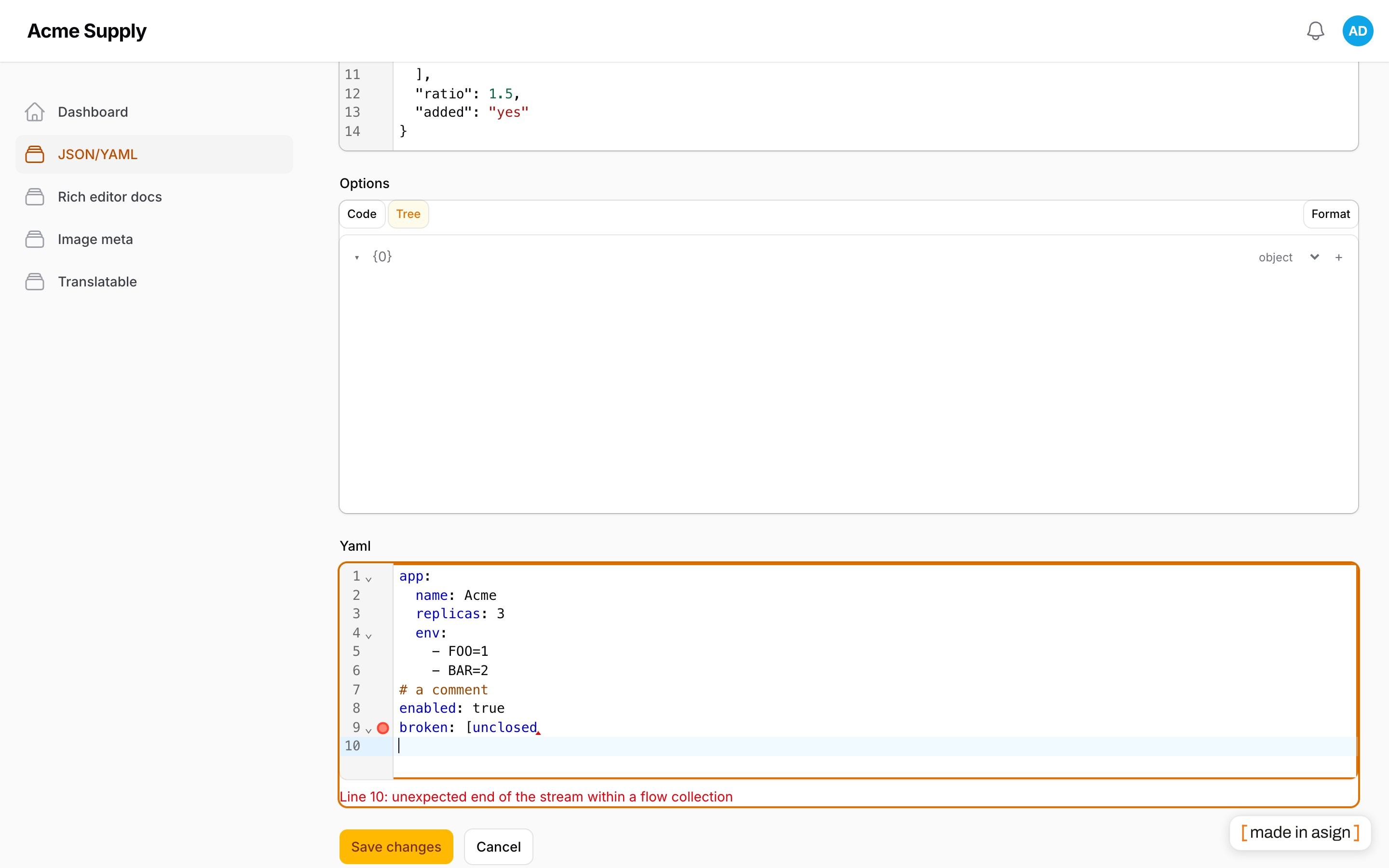1389x868 pixels.
Task: Click Save changes
Action: pyautogui.click(x=396, y=847)
